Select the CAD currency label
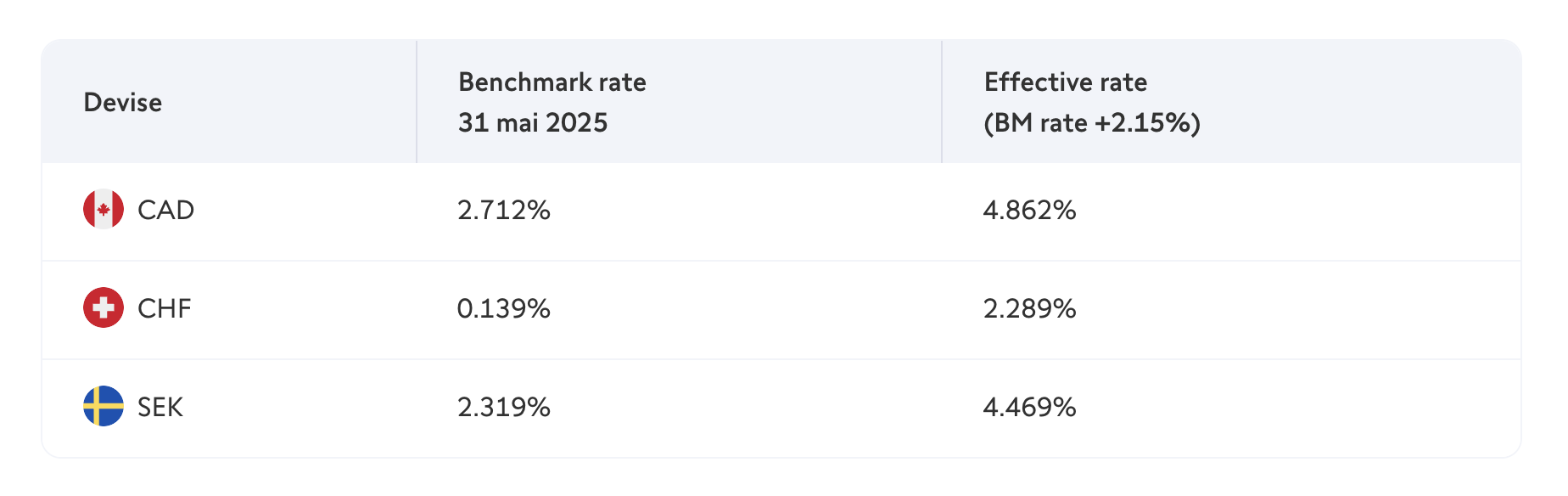 pos(166,210)
